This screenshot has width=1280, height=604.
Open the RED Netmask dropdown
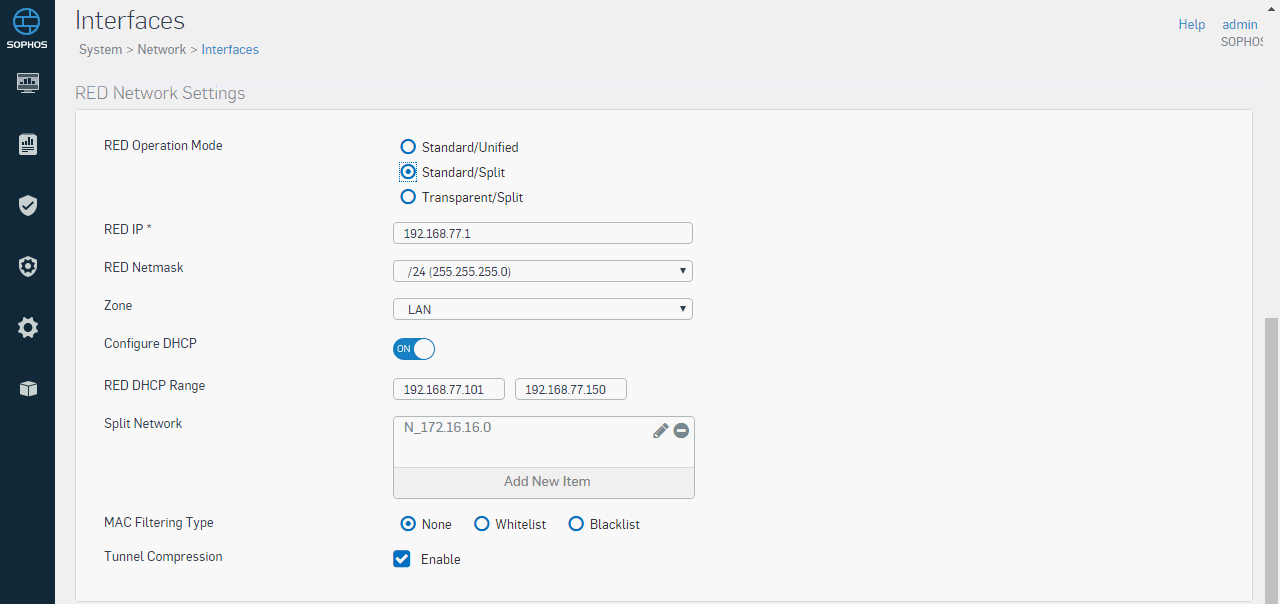[542, 271]
